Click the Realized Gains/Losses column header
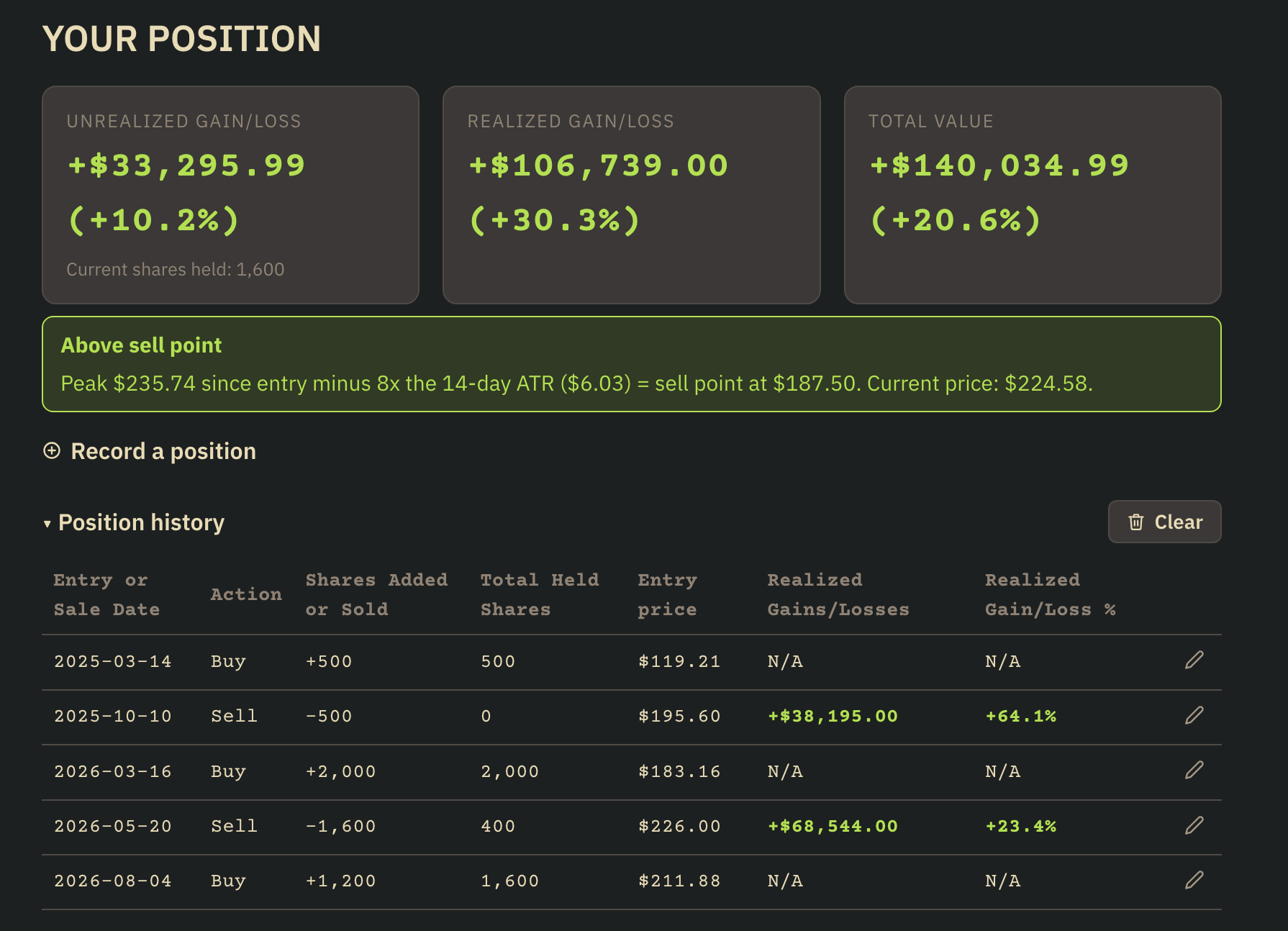The width and height of the screenshot is (1288, 931). coord(838,594)
